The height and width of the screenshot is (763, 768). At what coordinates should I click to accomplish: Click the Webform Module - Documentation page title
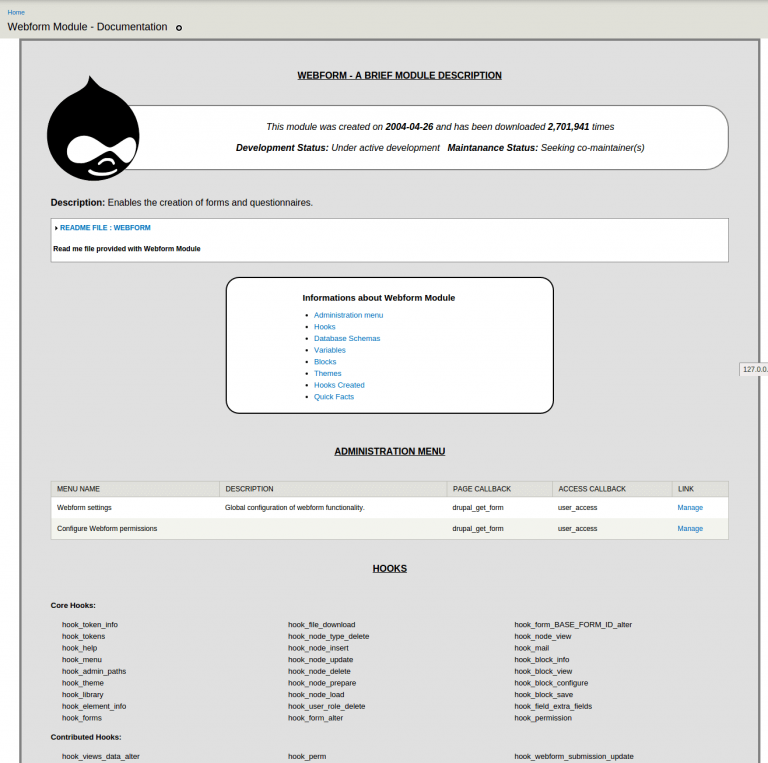87,27
